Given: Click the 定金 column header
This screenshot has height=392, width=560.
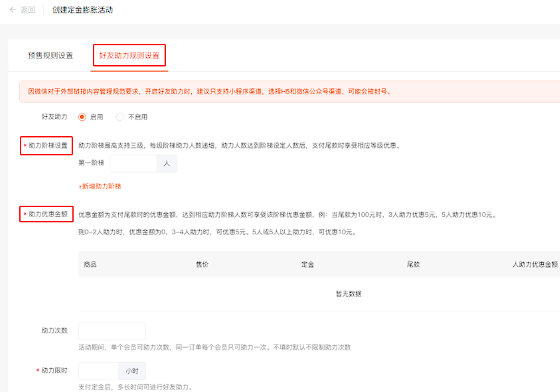Looking at the screenshot, I should [x=308, y=264].
